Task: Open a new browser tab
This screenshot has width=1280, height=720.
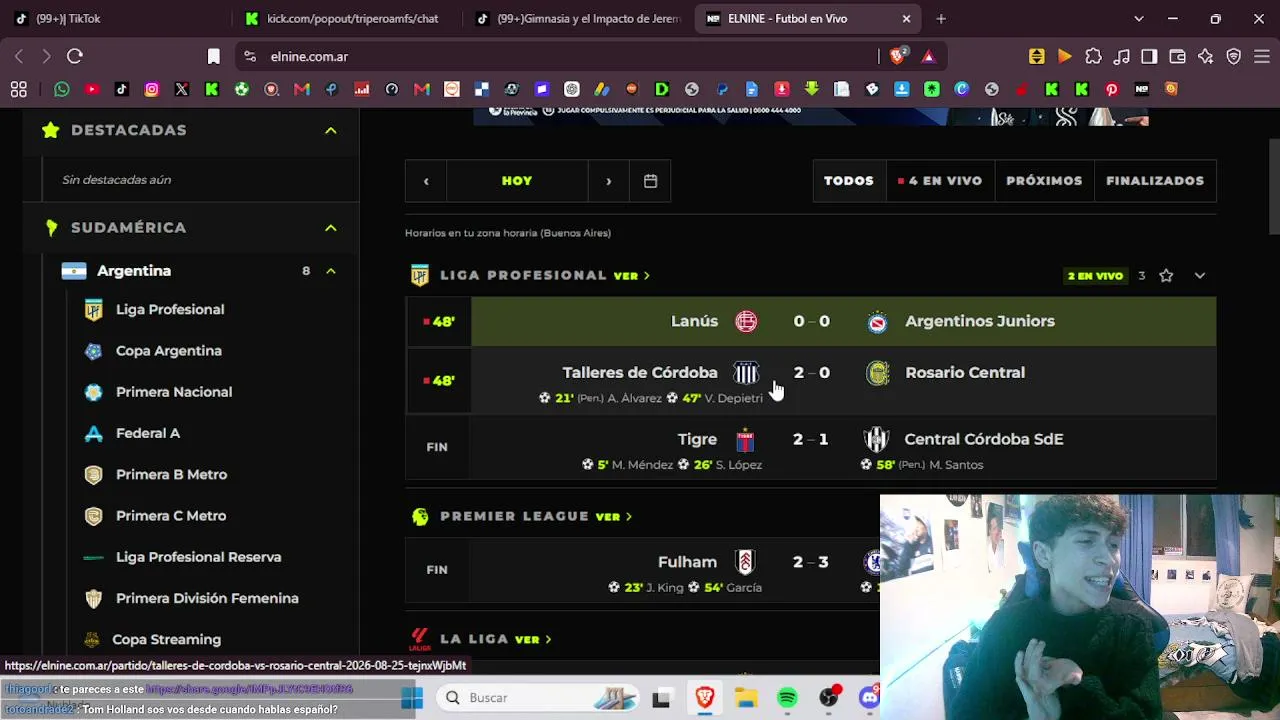Action: click(941, 18)
